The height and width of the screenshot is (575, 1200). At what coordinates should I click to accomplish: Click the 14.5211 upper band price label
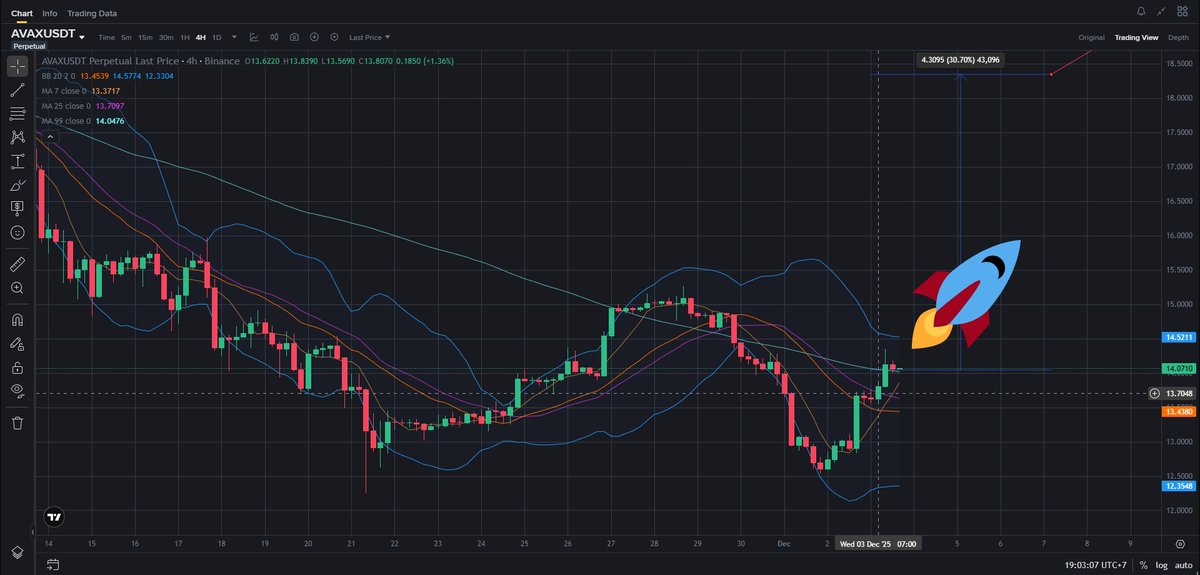(x=1178, y=337)
